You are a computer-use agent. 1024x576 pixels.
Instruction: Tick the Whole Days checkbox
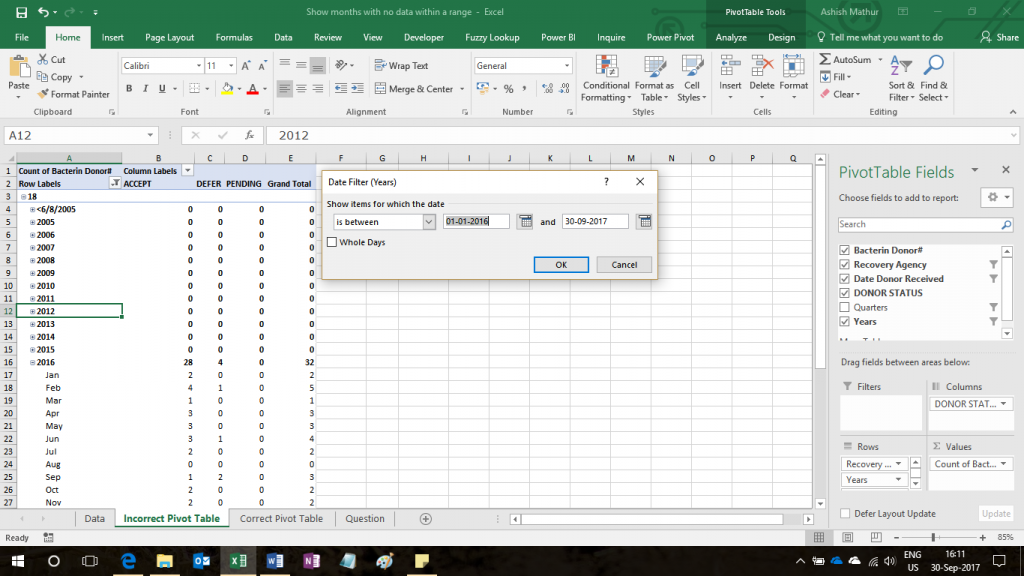(332, 242)
